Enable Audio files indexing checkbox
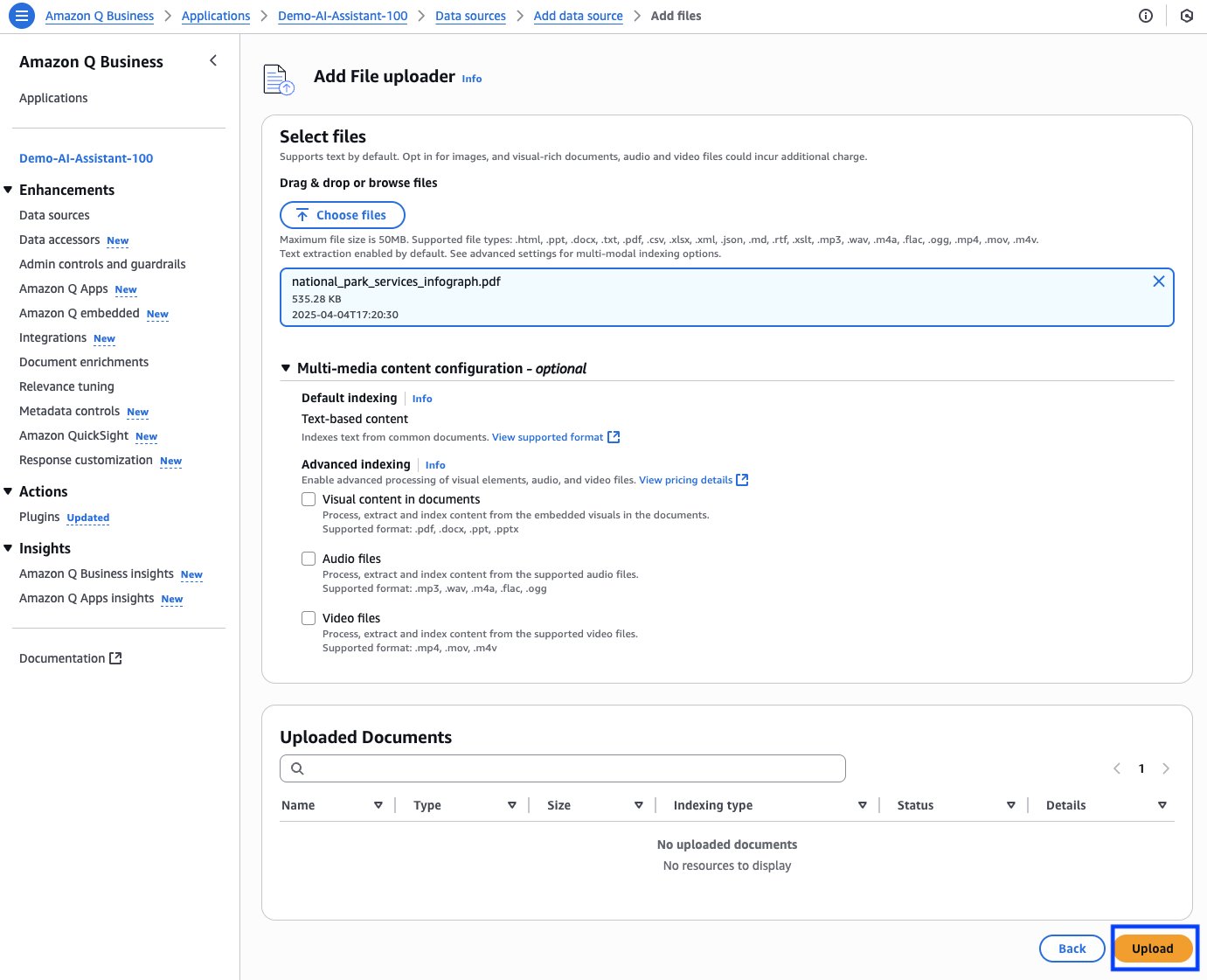The width and height of the screenshot is (1207, 980). tap(309, 559)
